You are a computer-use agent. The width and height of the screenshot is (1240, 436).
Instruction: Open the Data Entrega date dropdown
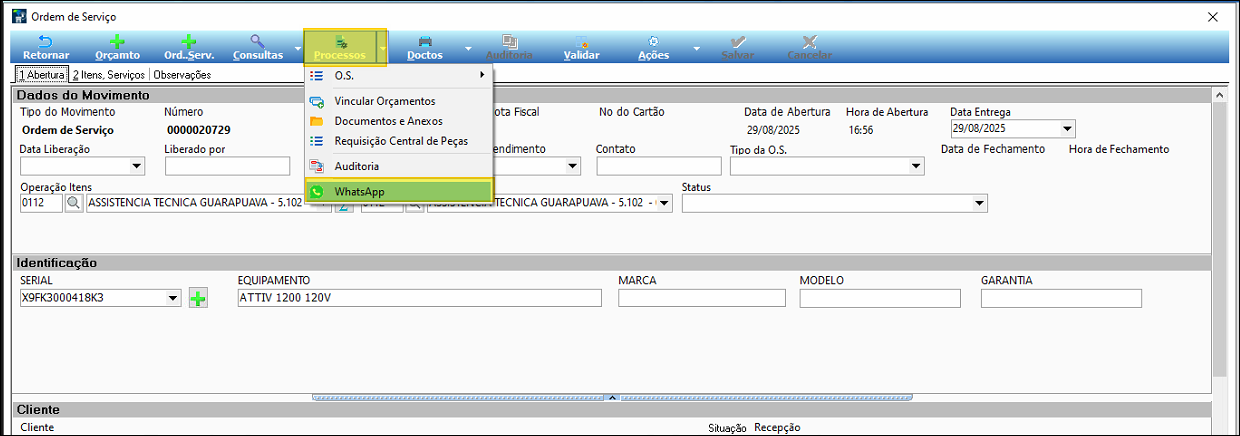pos(1067,129)
